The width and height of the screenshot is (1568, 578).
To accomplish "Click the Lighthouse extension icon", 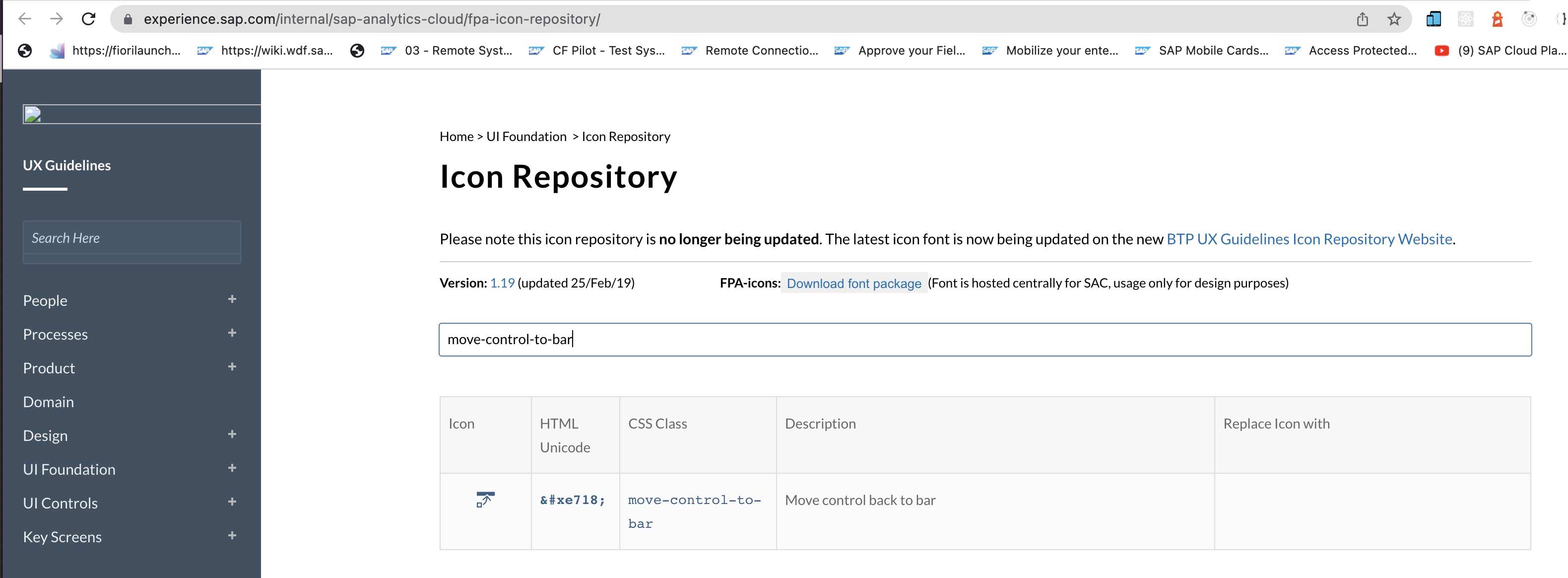I will click(x=1498, y=19).
